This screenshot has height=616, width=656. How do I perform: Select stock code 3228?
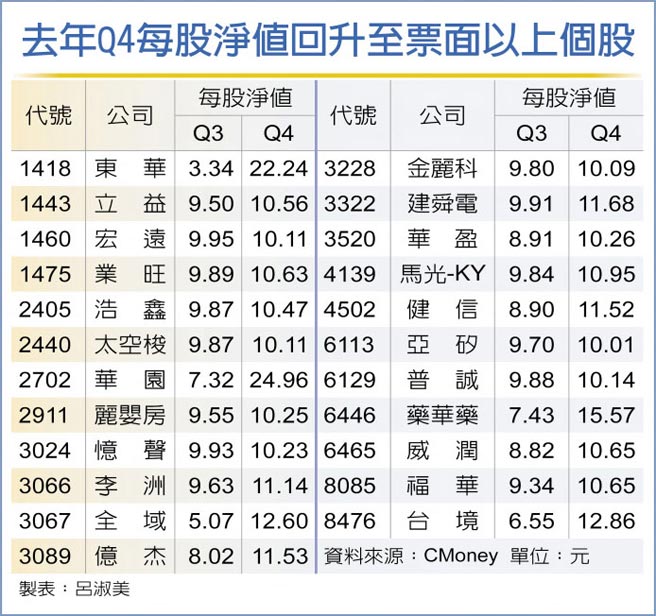350,169
